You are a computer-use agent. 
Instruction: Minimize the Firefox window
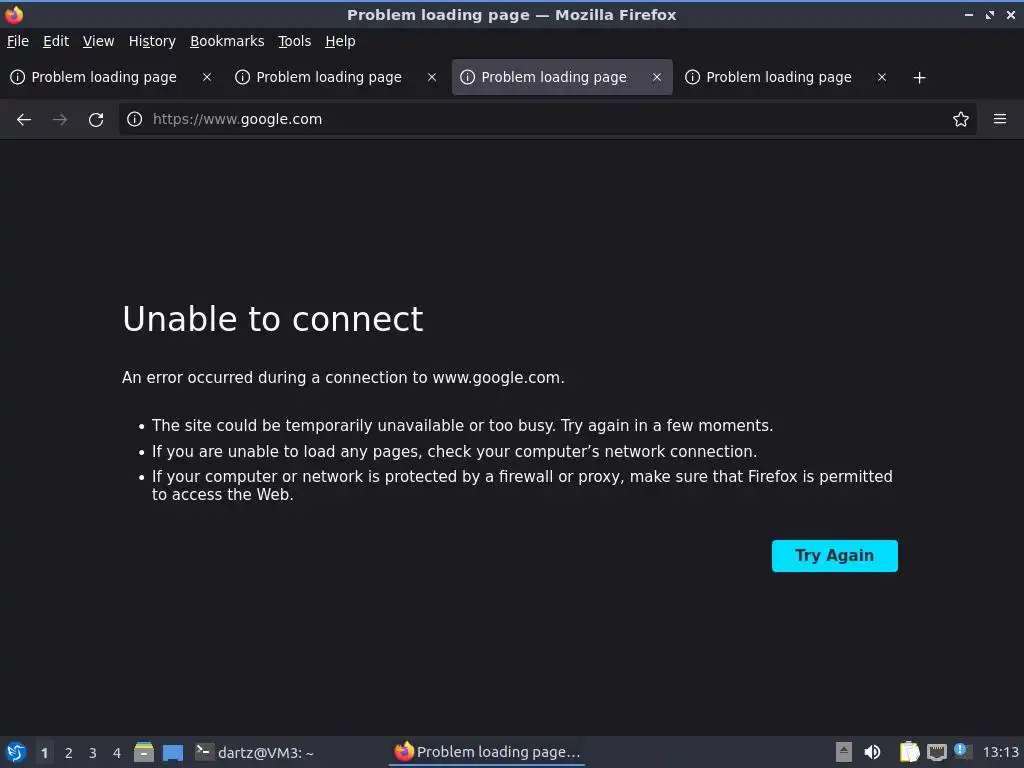969,15
